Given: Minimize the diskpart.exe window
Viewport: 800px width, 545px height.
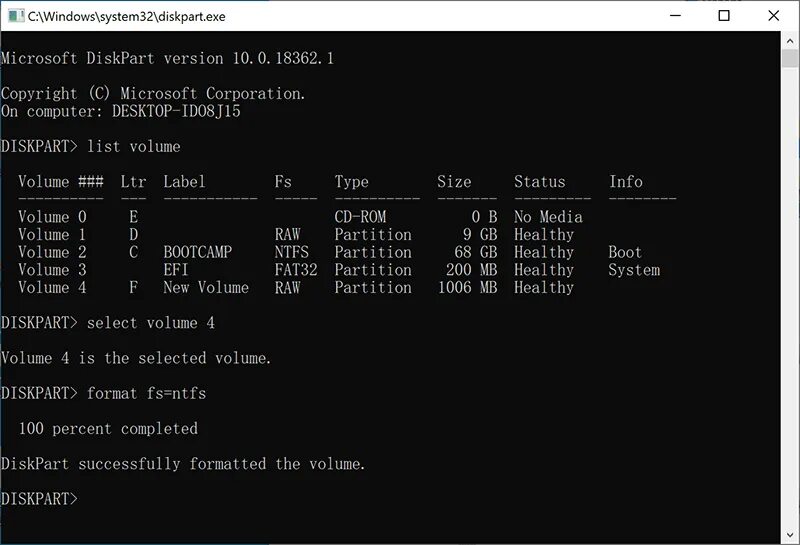Looking at the screenshot, I should point(676,16).
